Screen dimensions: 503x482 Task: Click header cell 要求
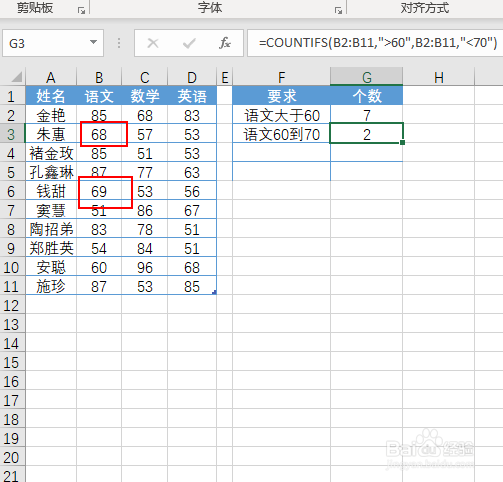282,96
